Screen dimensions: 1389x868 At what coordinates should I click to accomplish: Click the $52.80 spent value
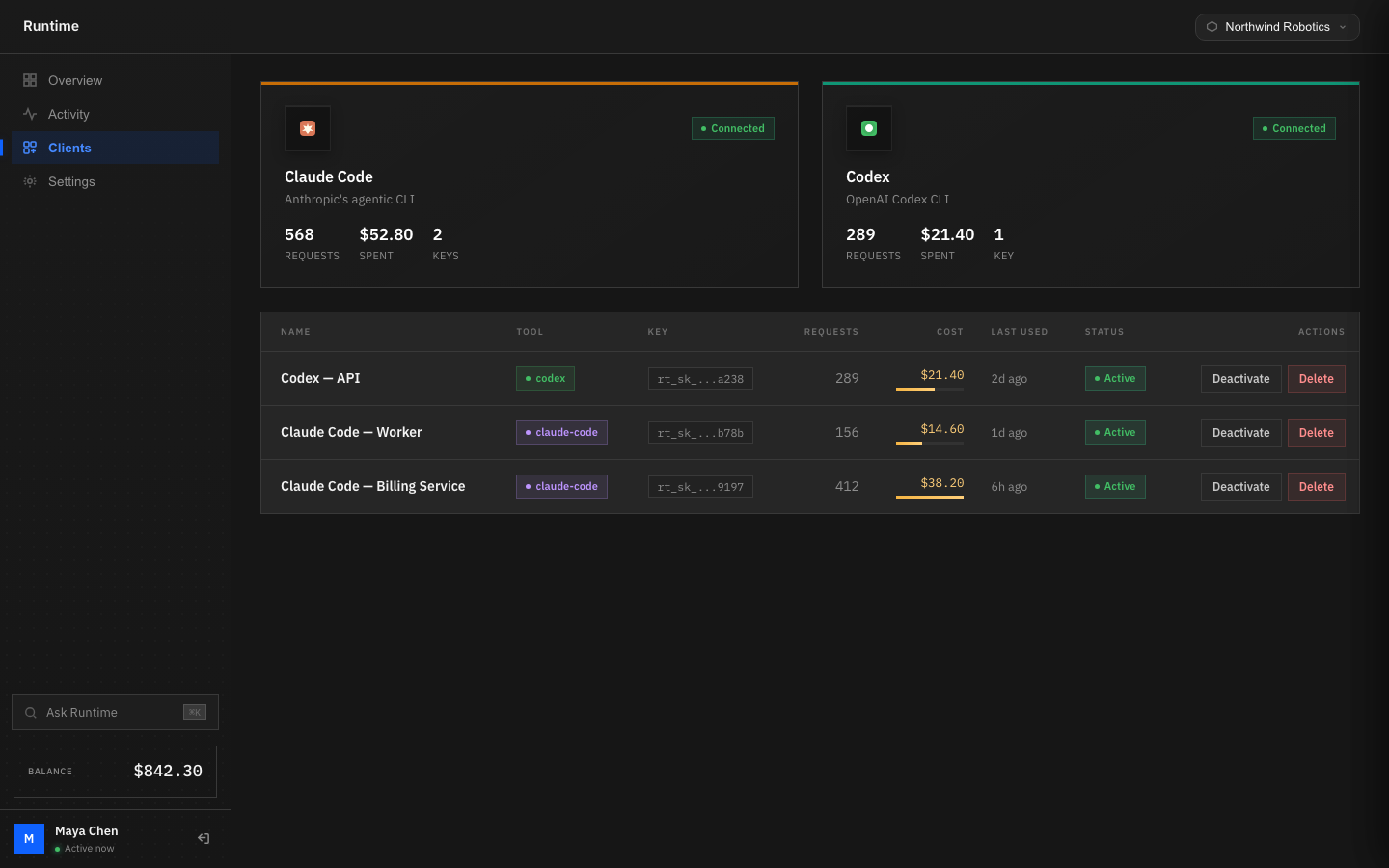386,234
